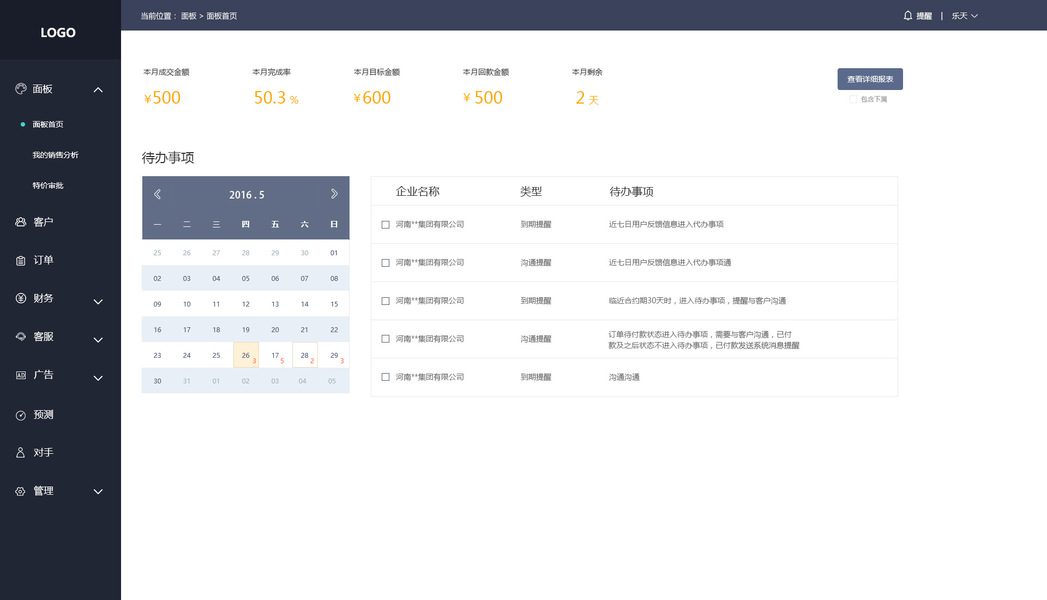Screen dimensions: 1047x600
Task: Select highlighted date 26 in calendar
Action: (x=246, y=355)
